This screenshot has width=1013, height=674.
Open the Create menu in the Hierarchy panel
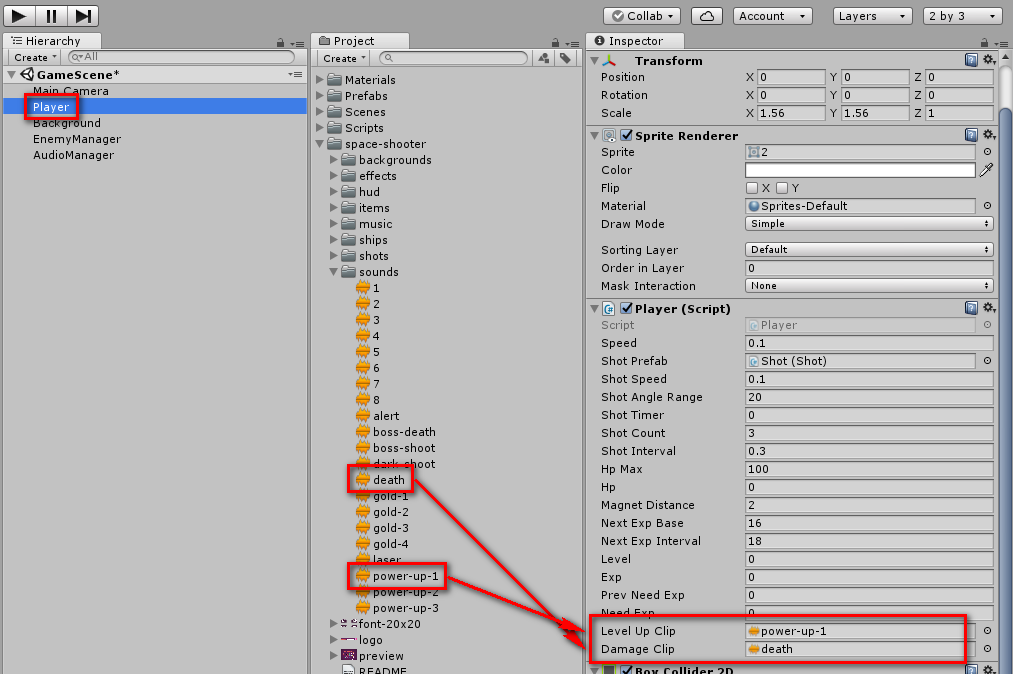33,57
